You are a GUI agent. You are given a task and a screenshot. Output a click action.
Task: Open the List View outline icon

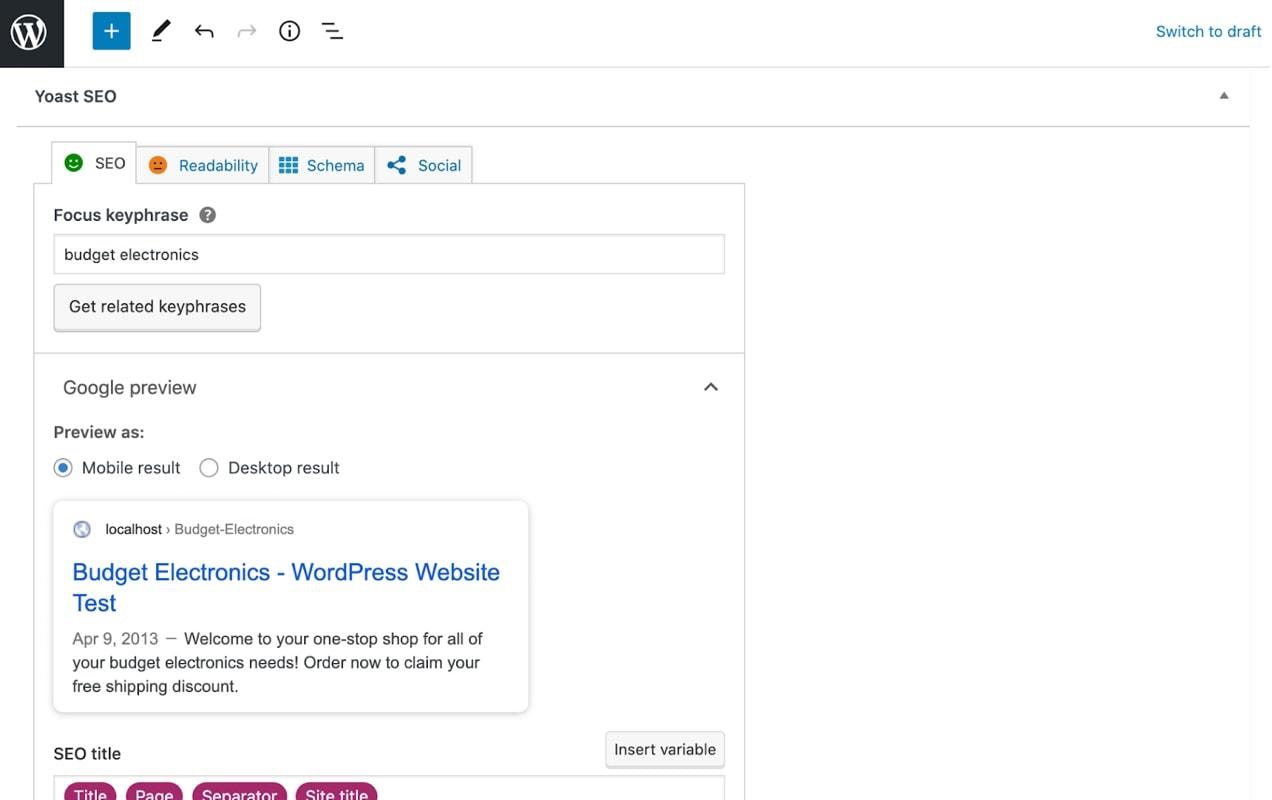tap(332, 31)
